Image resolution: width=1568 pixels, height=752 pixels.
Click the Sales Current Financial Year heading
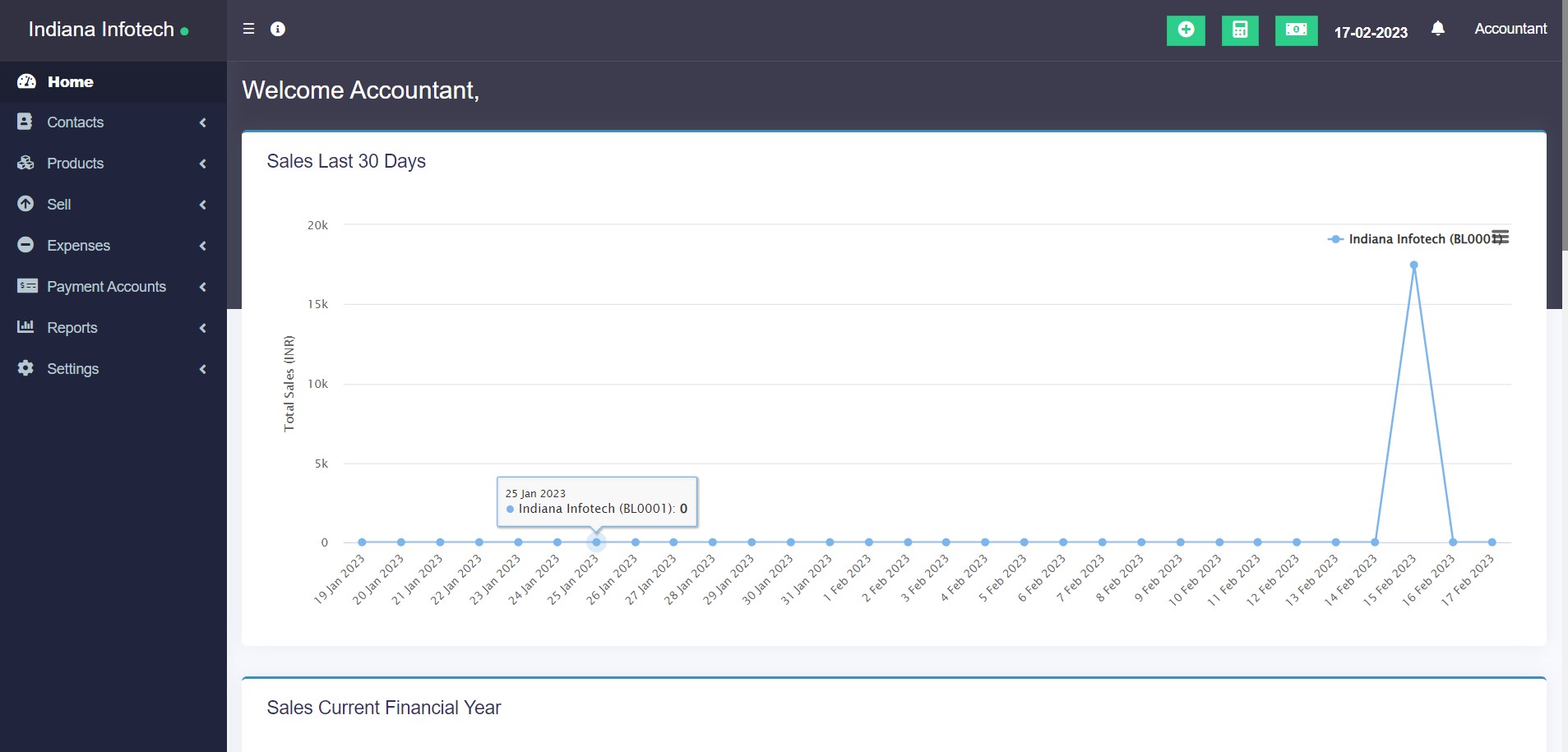[384, 708]
